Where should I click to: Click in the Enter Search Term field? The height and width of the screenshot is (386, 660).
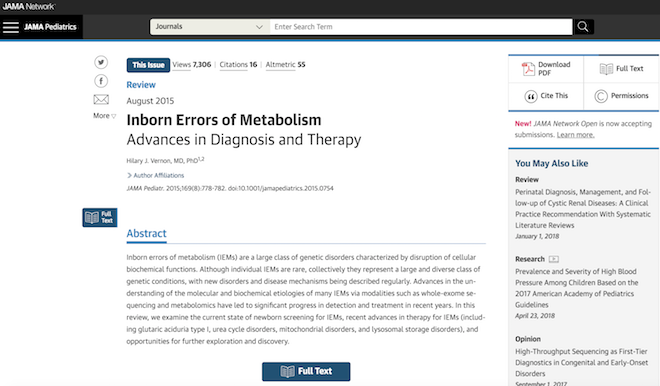(421, 27)
